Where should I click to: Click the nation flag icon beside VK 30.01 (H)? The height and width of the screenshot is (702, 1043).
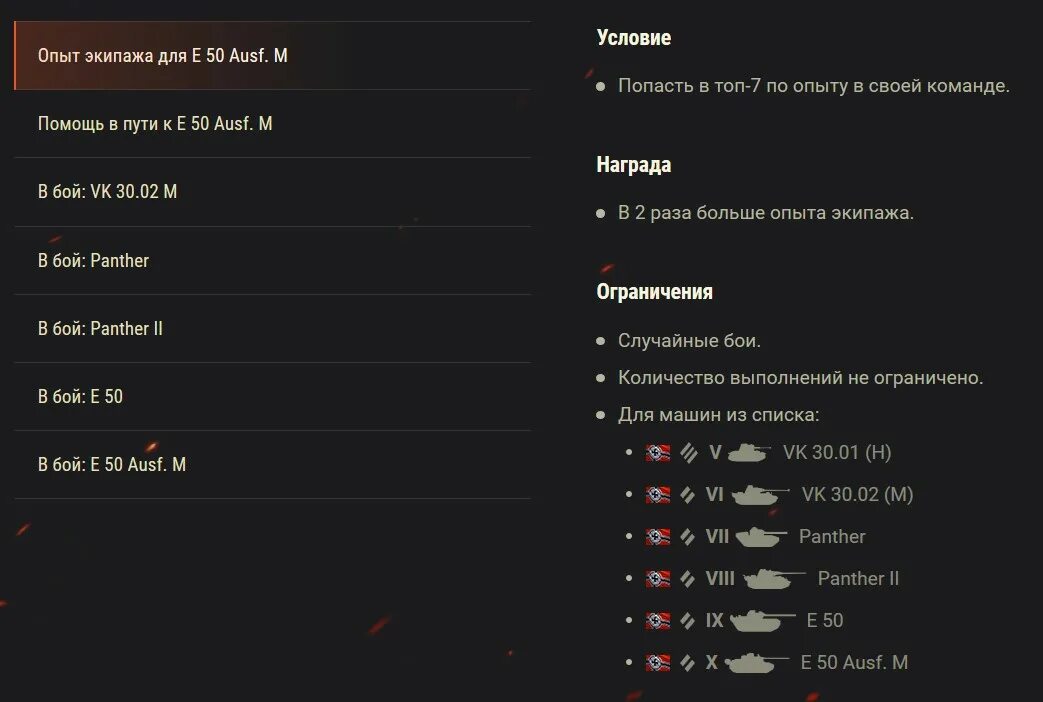(x=657, y=453)
